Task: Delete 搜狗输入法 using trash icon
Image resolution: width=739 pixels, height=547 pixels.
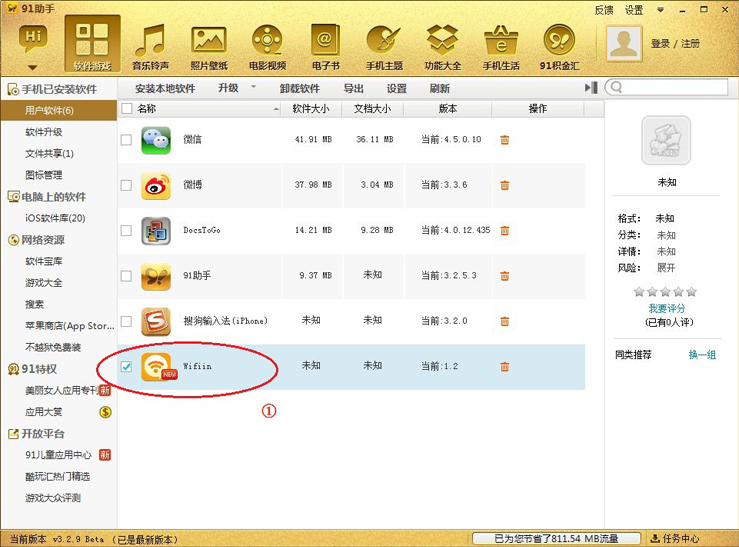Action: [504, 321]
